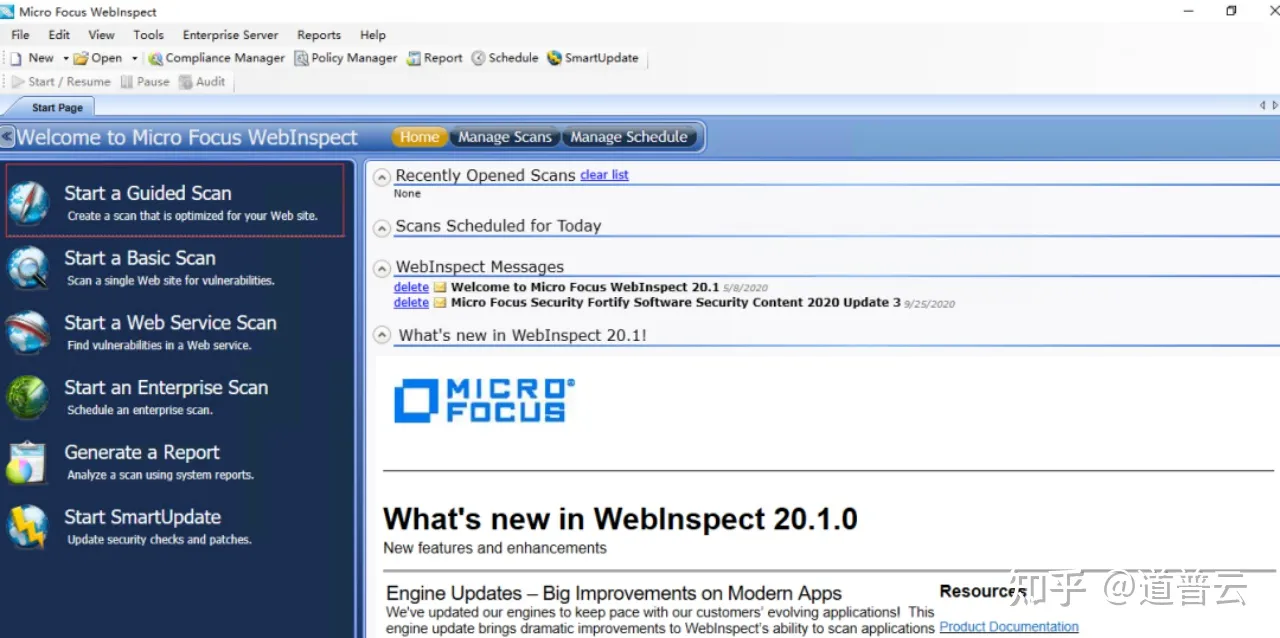Collapse the Recently Opened Scans section
This screenshot has width=1280, height=638.
coord(381,176)
